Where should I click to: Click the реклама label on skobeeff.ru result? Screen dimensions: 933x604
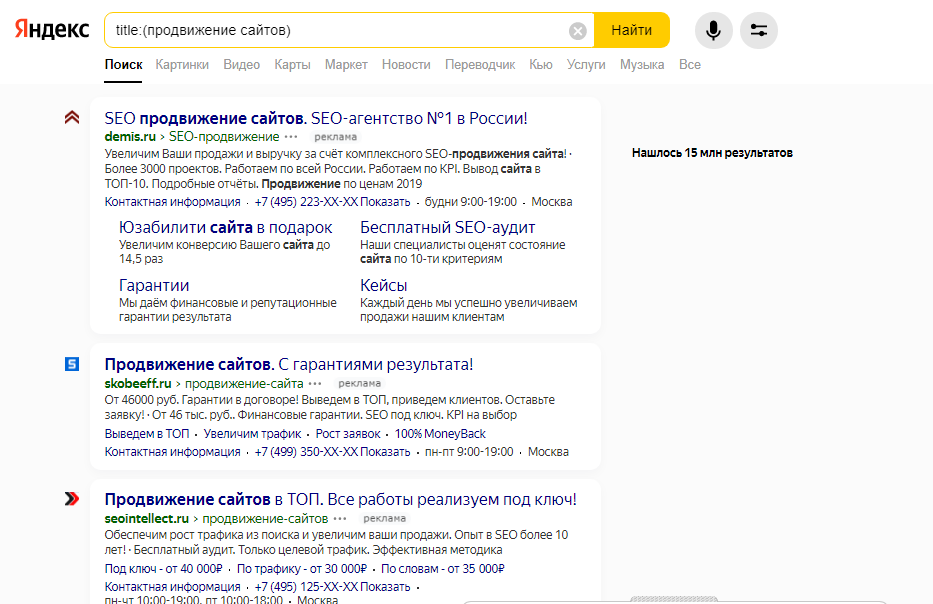click(359, 384)
